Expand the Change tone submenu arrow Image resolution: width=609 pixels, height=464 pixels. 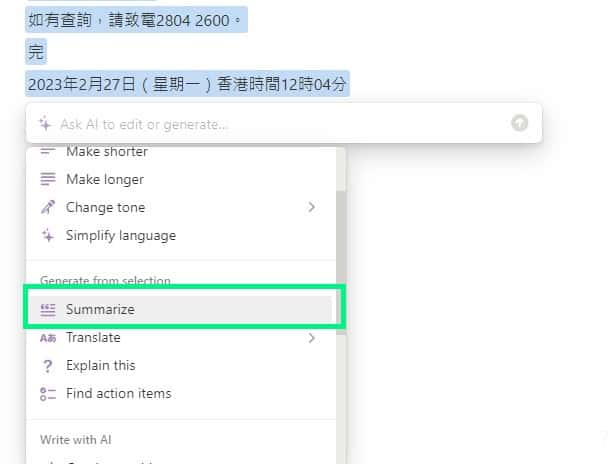[x=312, y=208]
